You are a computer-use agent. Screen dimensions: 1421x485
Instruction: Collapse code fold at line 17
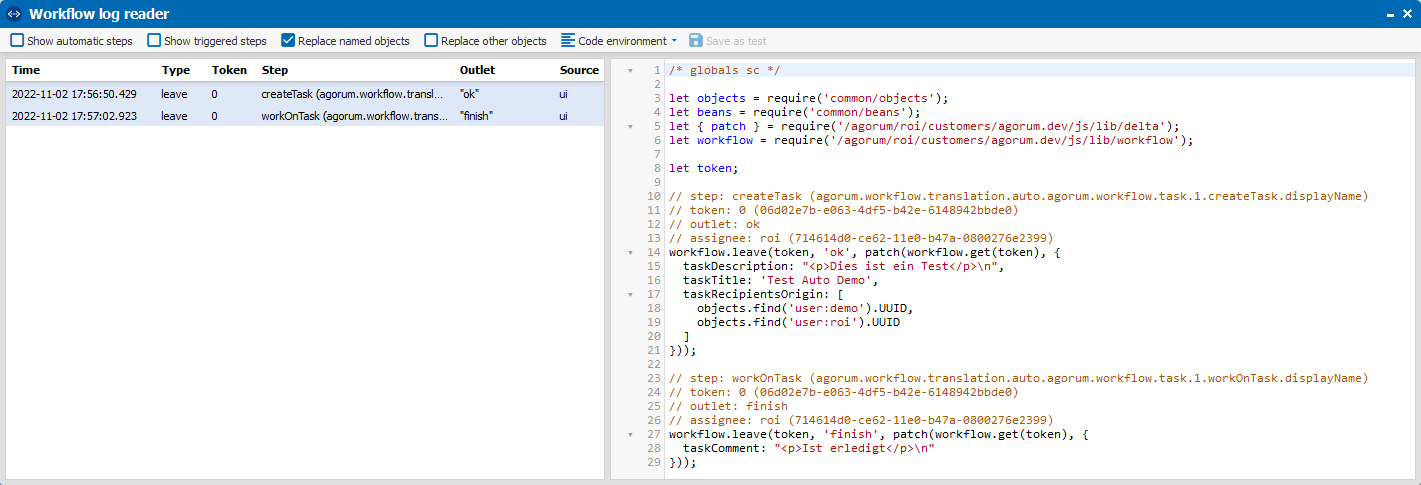[x=630, y=295]
